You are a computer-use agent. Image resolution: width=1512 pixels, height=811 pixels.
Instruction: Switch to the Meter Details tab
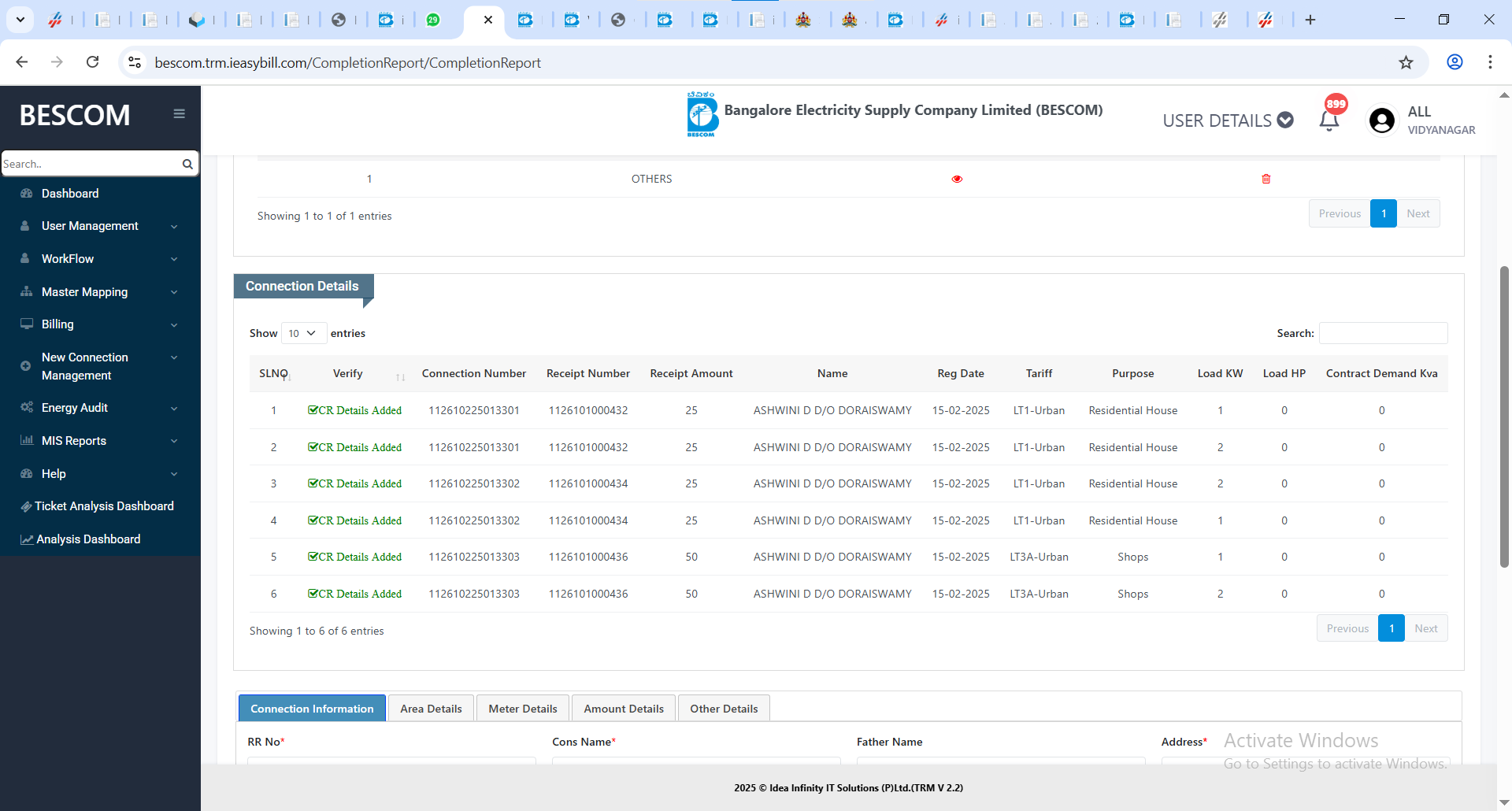522,709
